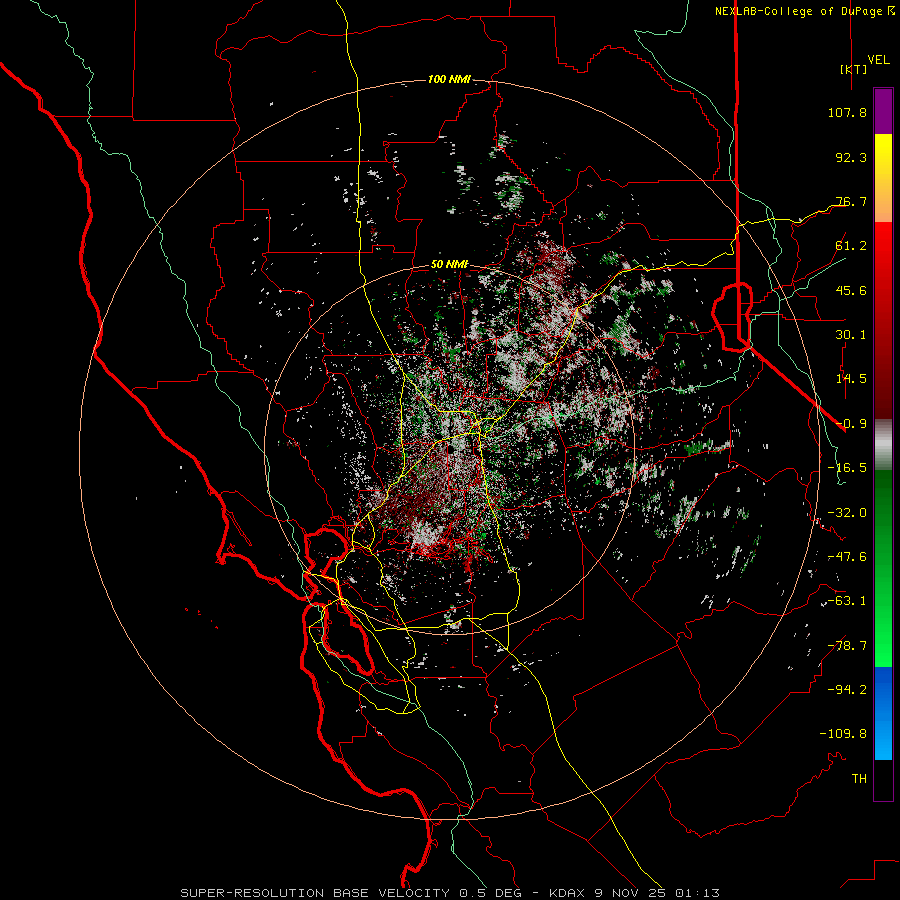Click the -47.6 velocity scale value
Viewport: 900px width, 900px height.
[847, 557]
